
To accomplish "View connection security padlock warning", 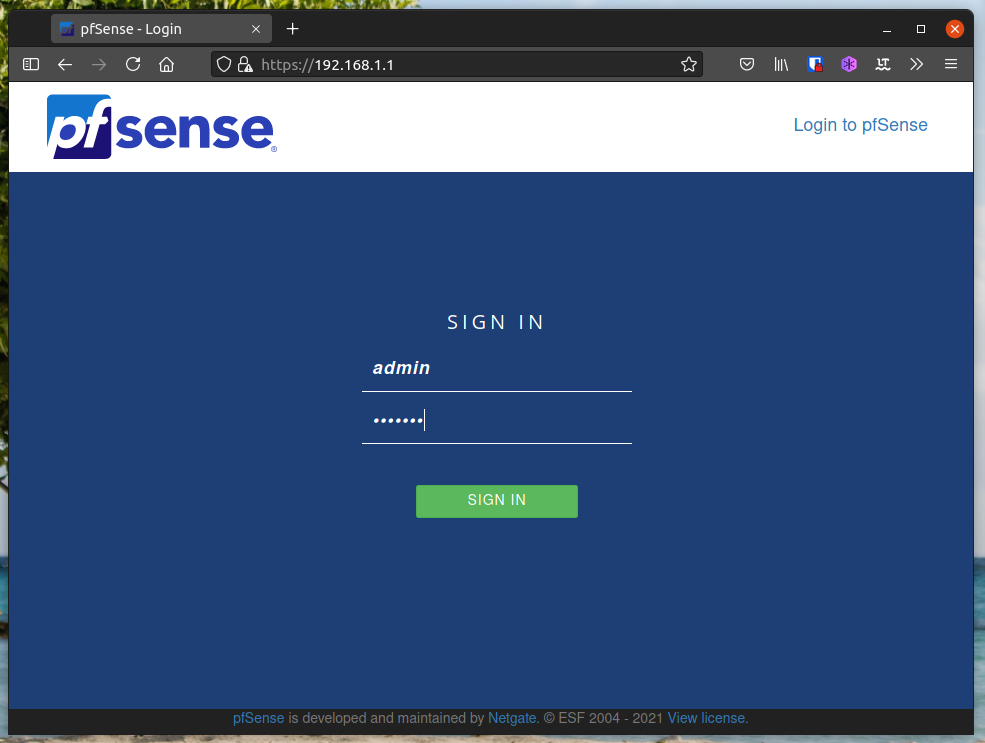I will pyautogui.click(x=245, y=64).
